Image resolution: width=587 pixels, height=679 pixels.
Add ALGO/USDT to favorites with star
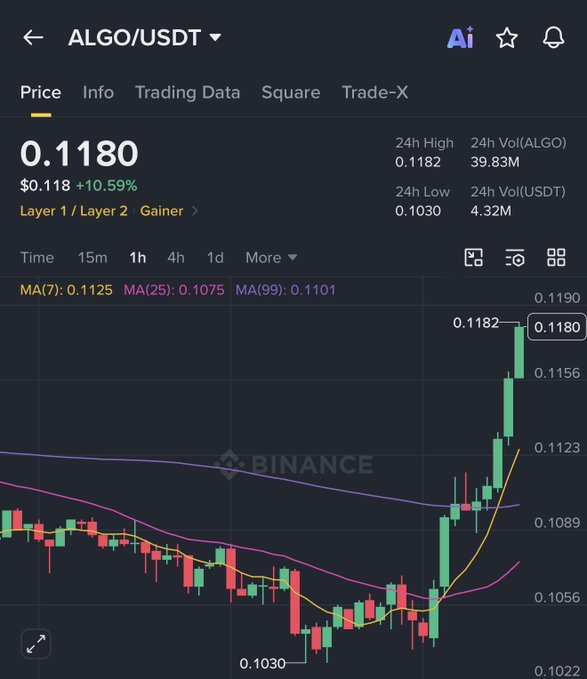(x=506, y=38)
